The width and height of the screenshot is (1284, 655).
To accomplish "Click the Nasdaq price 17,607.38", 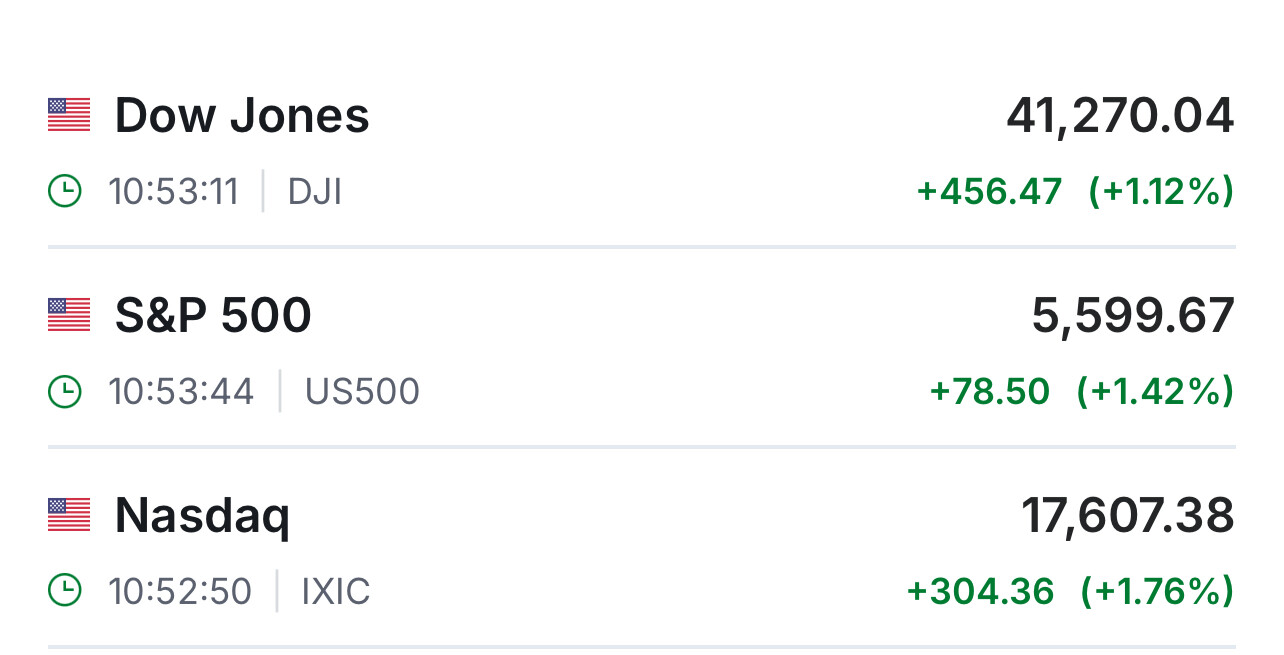I will click(1127, 516).
